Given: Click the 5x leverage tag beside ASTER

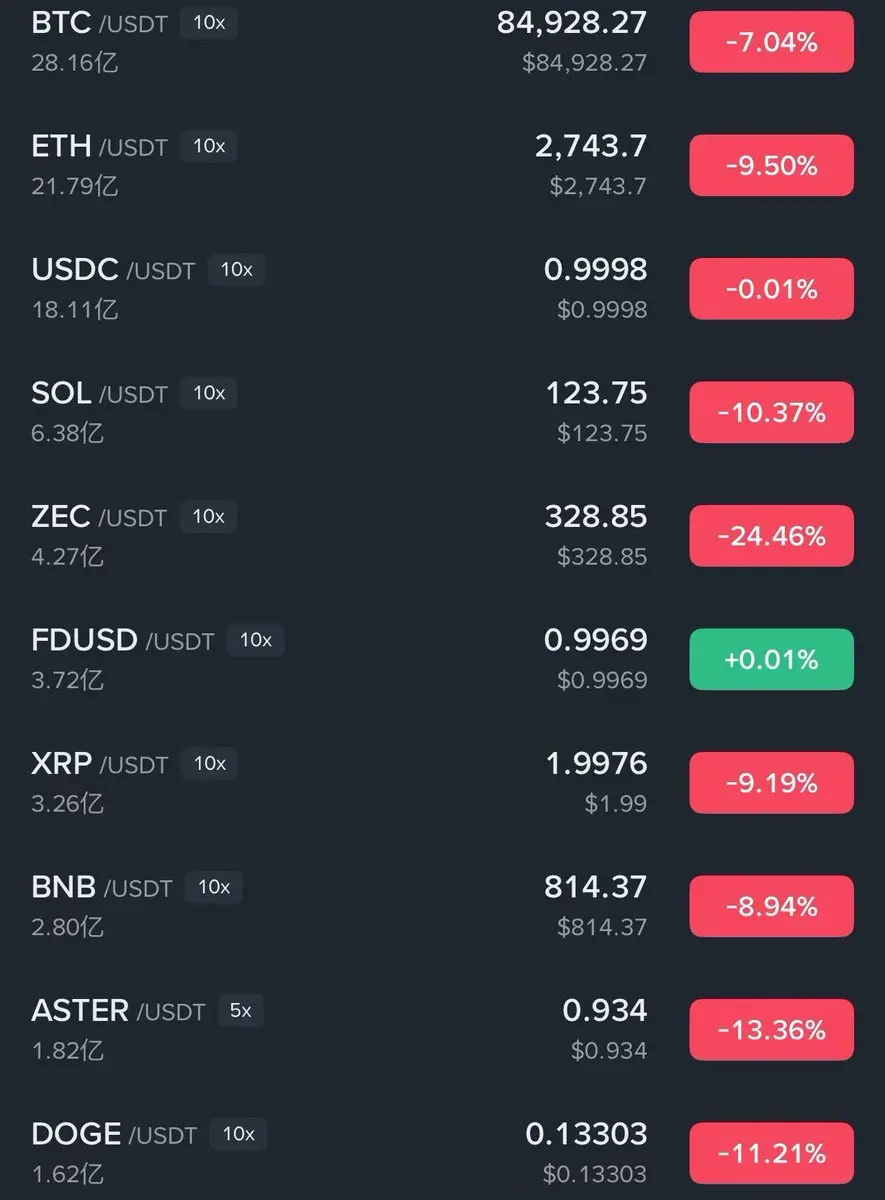Looking at the screenshot, I should coord(240,1010).
